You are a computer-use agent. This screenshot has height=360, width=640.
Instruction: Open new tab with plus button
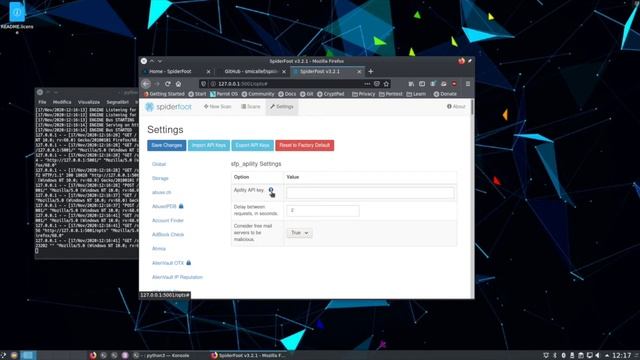(370, 71)
